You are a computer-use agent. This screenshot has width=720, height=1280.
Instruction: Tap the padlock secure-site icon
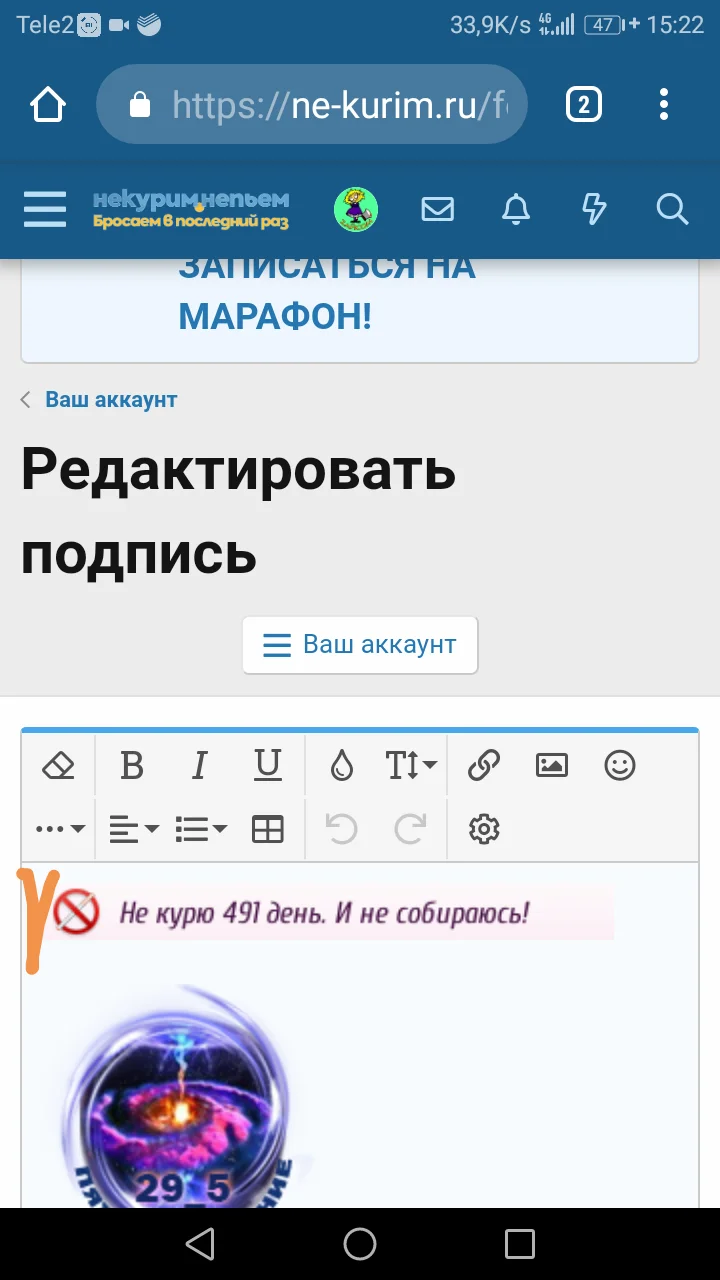click(140, 104)
